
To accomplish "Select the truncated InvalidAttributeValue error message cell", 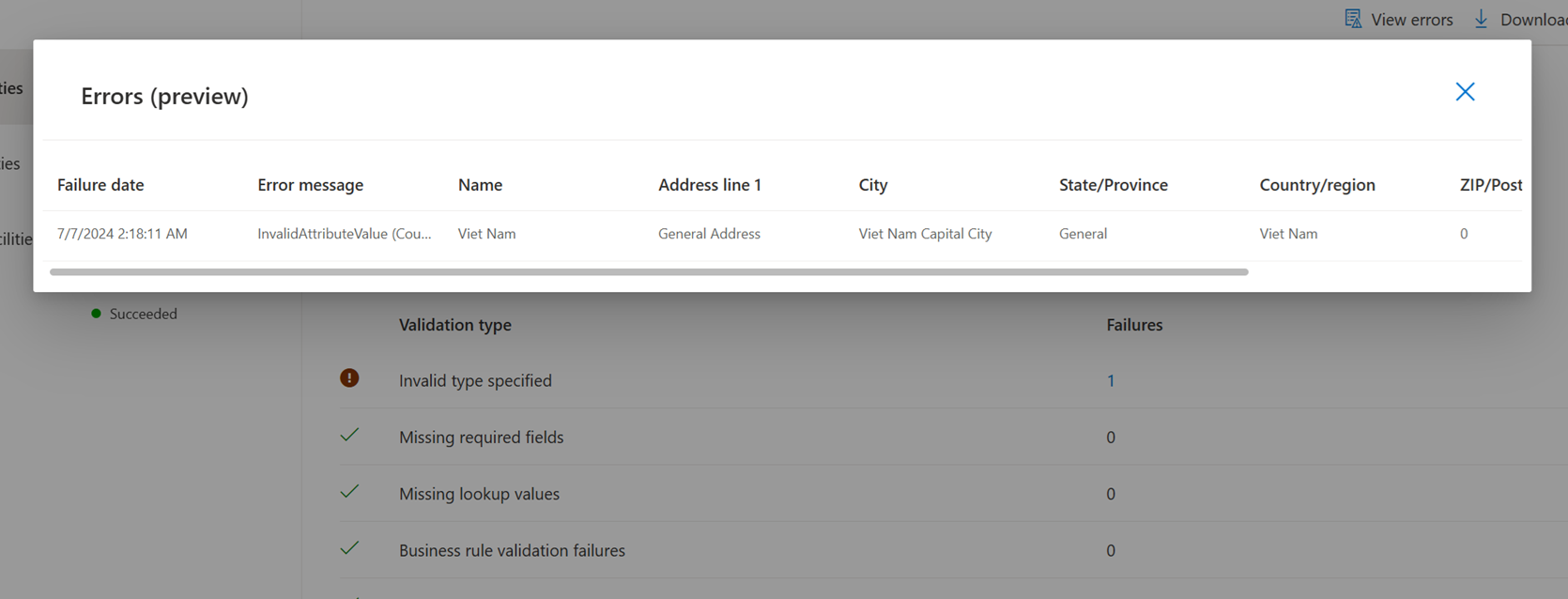I will coord(344,234).
